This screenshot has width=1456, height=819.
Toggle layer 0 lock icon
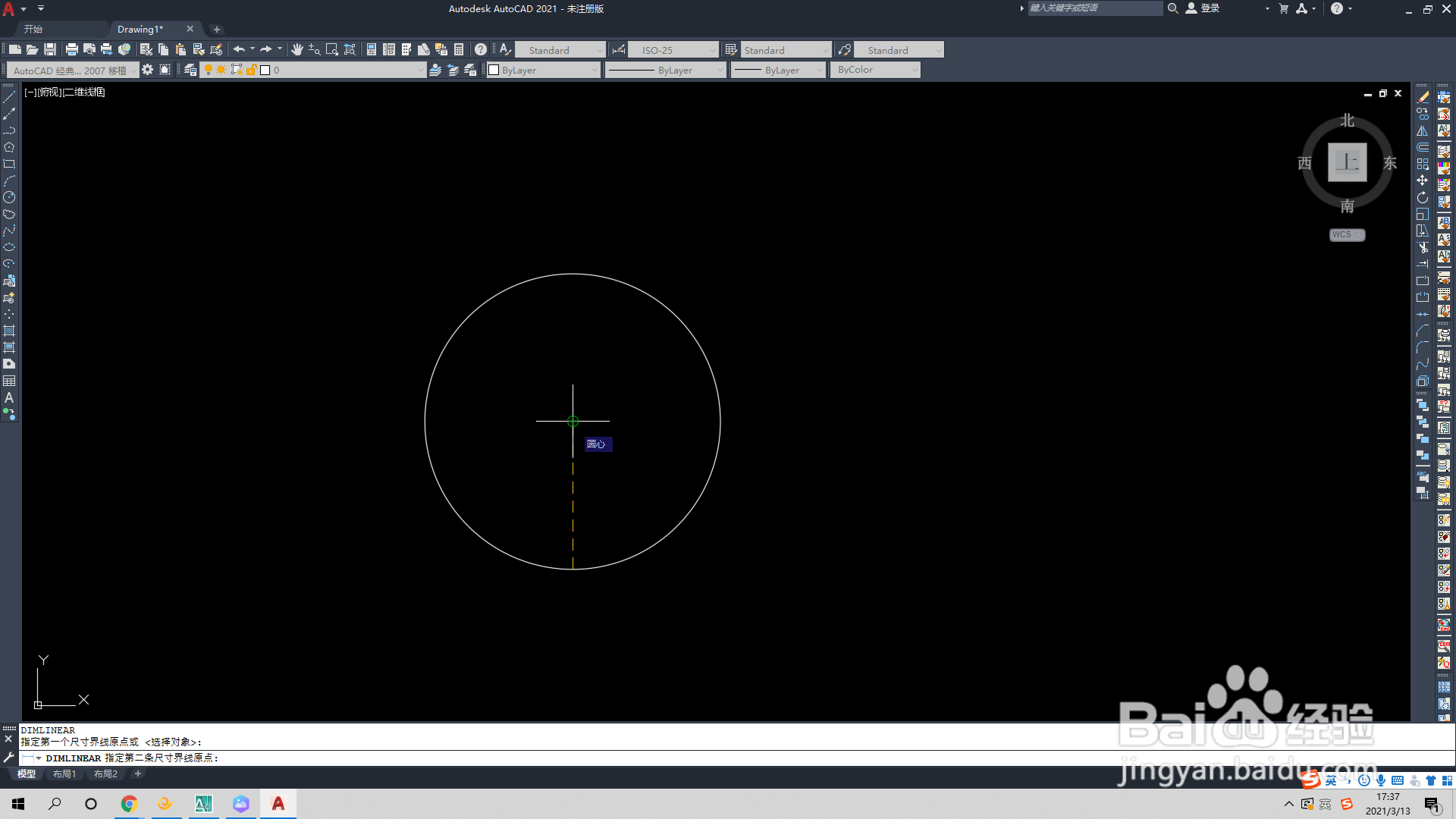pos(251,70)
